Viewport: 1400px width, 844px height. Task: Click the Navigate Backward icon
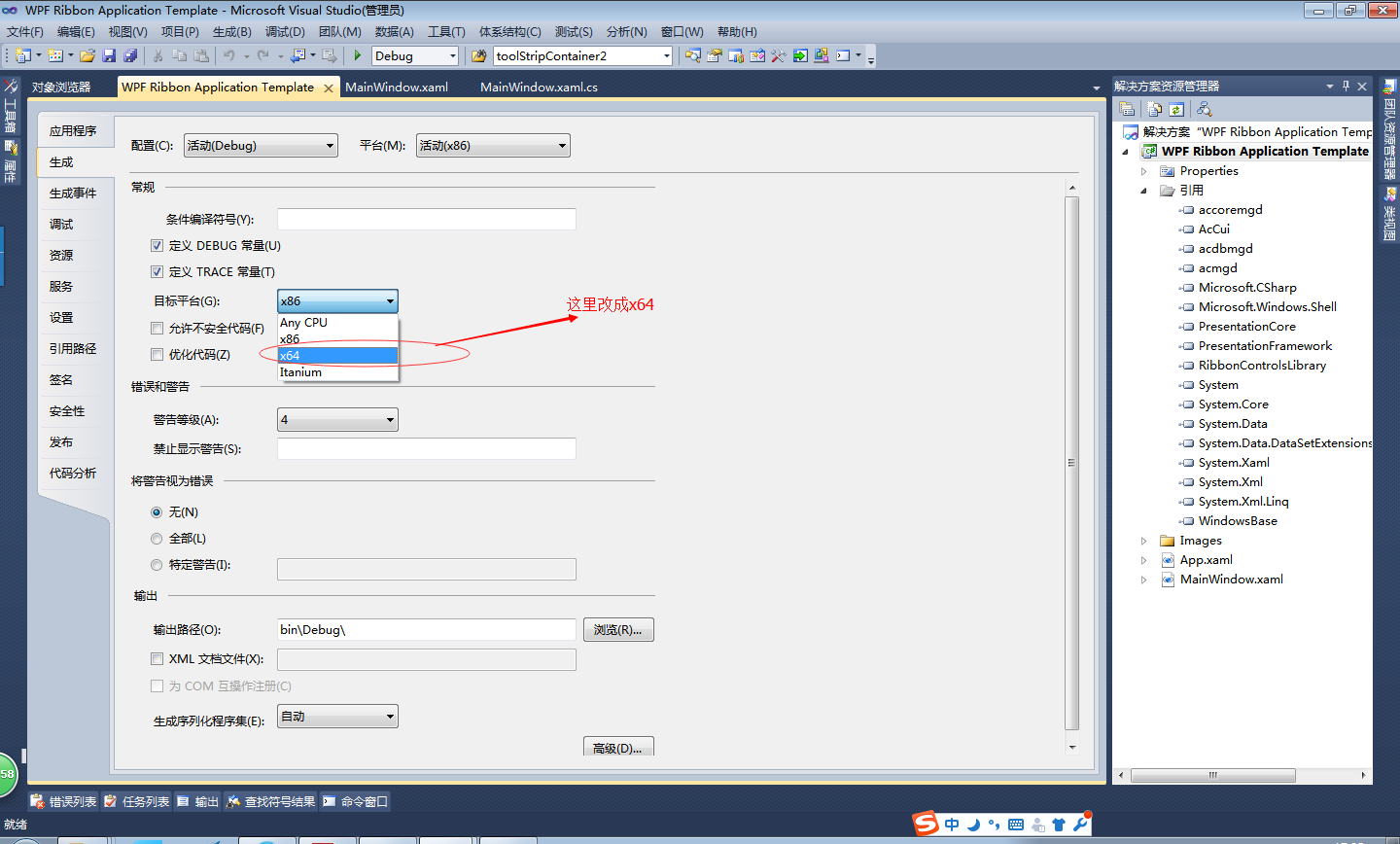click(298, 55)
